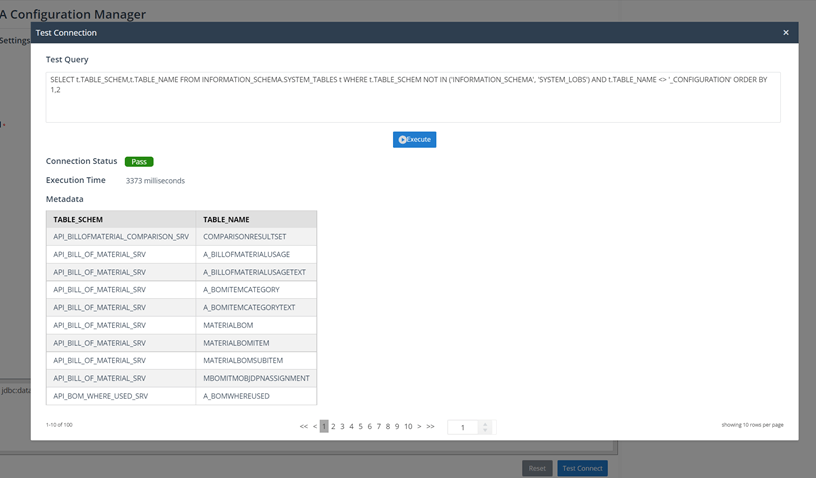Go to next page with > control
This screenshot has height=478, width=816.
pyautogui.click(x=419, y=427)
